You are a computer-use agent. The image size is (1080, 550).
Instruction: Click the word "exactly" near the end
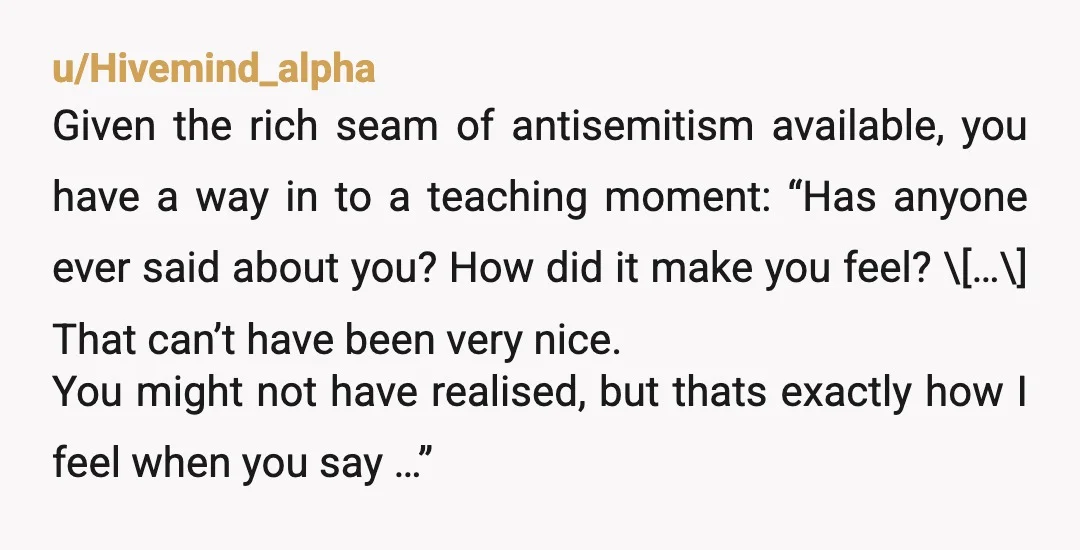point(844,394)
